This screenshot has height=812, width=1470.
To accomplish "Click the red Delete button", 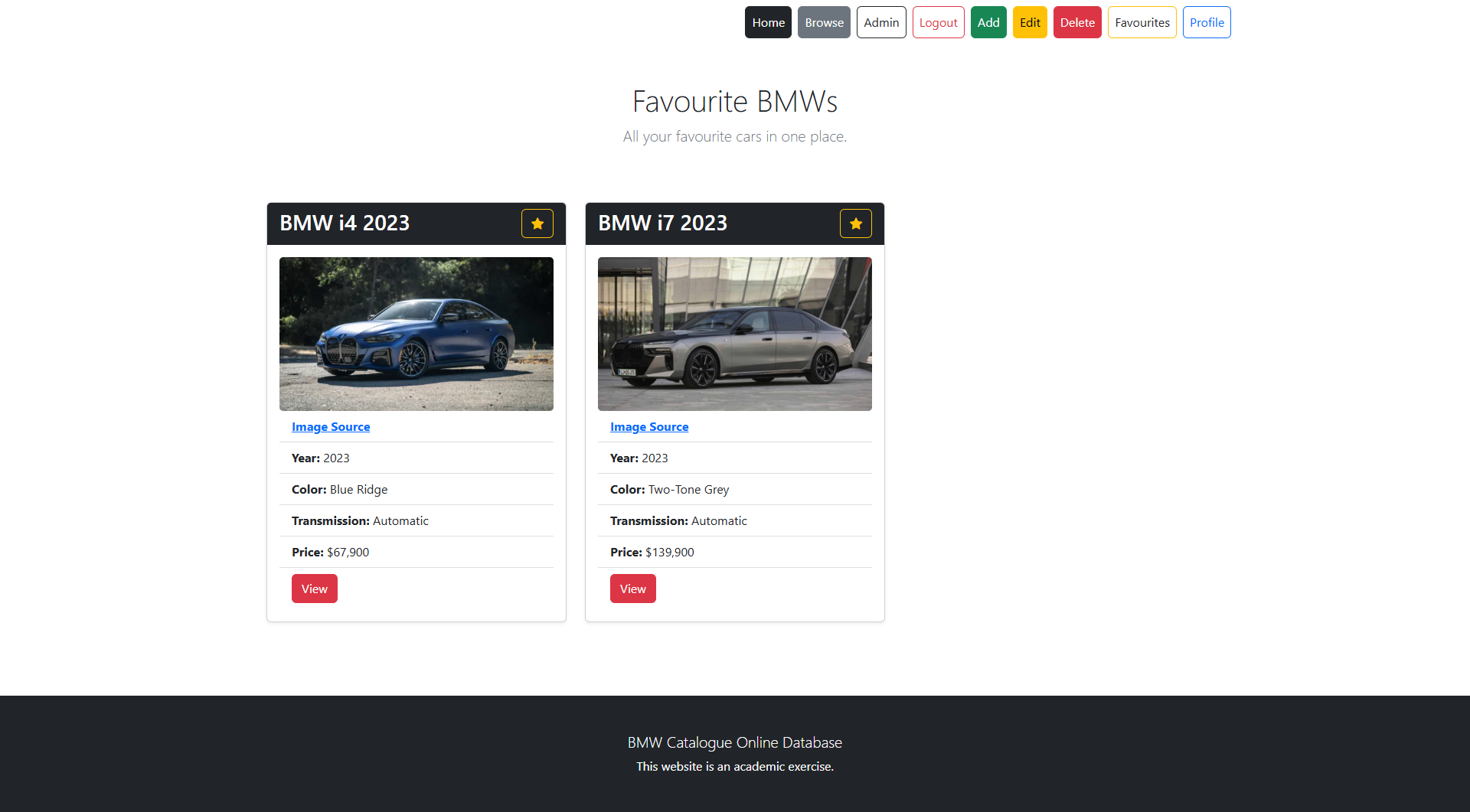I will coord(1077,22).
